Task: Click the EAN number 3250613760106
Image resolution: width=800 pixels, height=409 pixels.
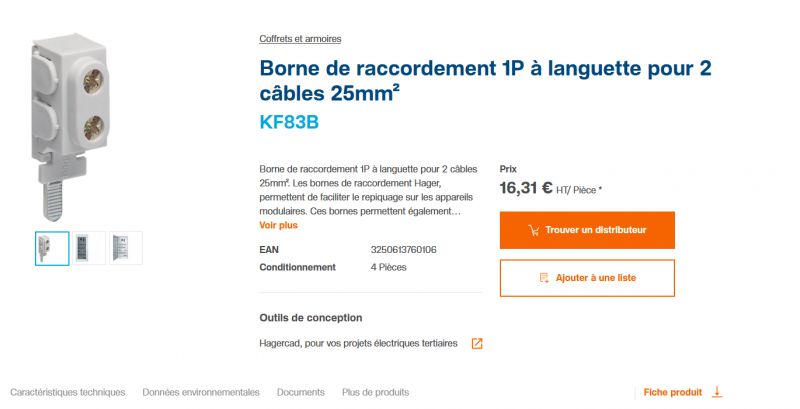Action: (x=403, y=250)
